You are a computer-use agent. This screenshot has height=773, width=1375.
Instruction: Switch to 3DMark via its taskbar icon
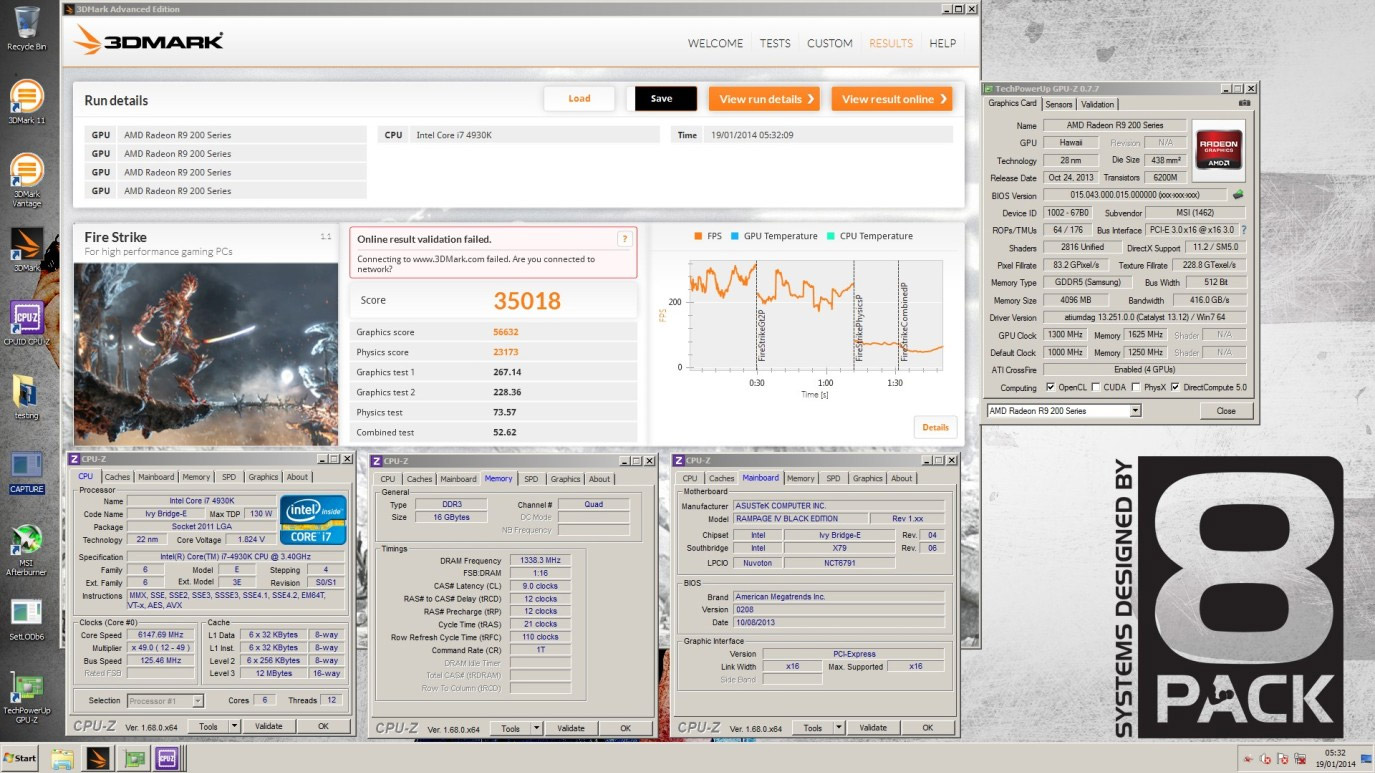(x=98, y=758)
